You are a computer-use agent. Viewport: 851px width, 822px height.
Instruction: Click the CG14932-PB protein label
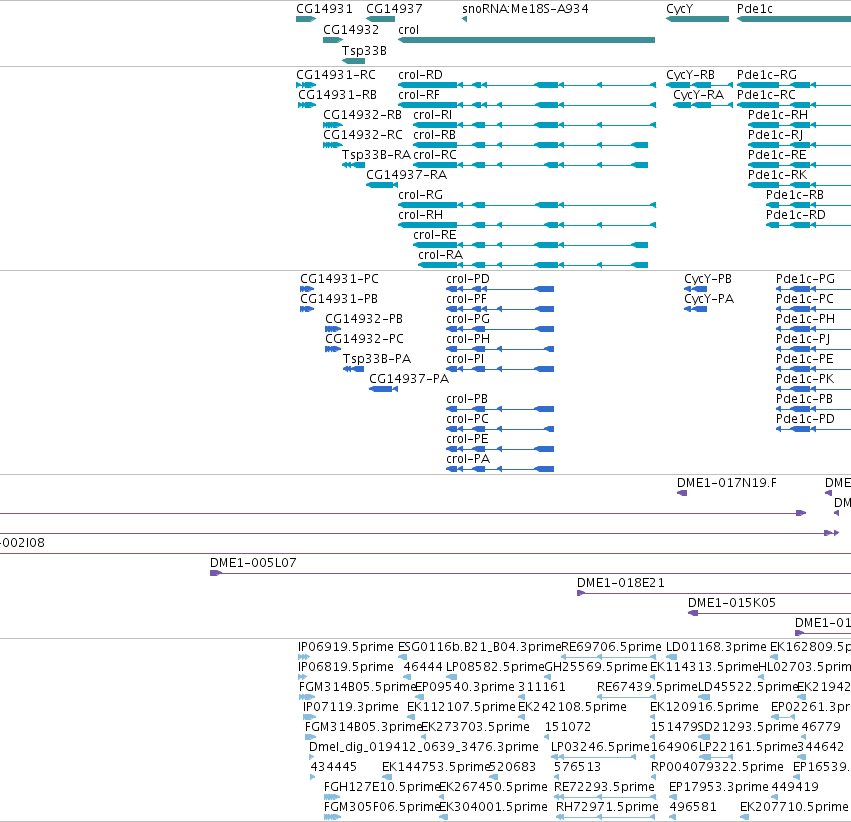[364, 318]
